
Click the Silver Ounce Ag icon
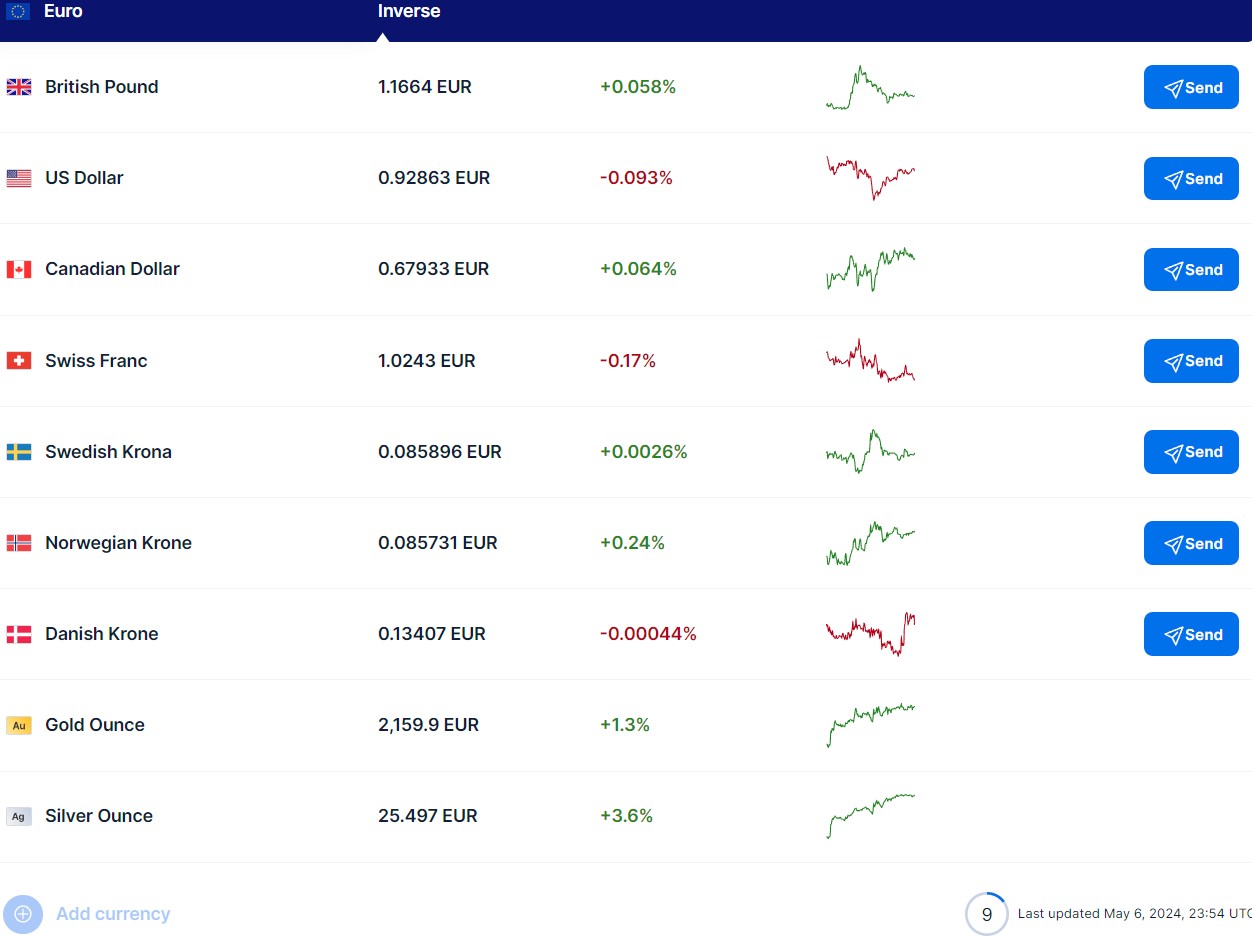click(x=19, y=817)
